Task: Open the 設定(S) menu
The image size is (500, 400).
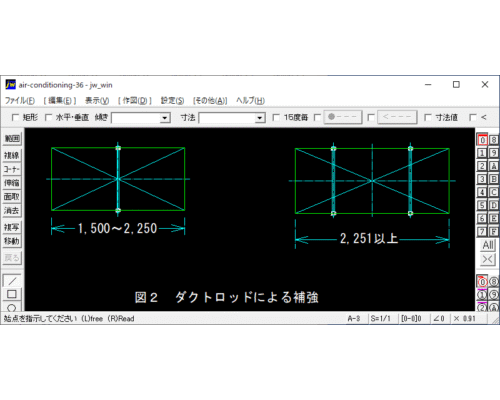Action: pyautogui.click(x=172, y=101)
